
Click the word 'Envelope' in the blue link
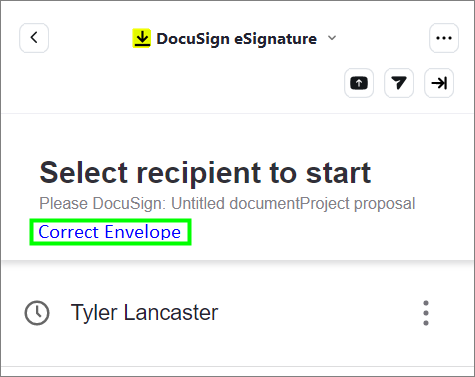click(143, 232)
